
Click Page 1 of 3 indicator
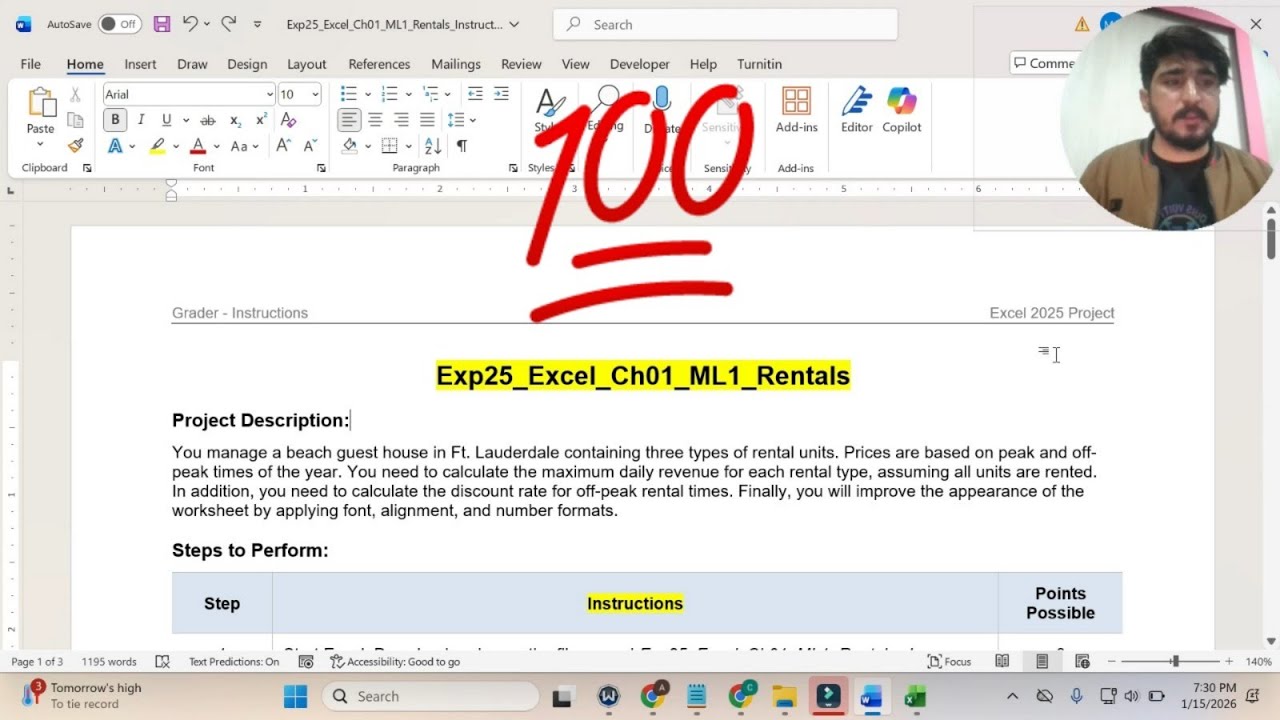click(37, 662)
